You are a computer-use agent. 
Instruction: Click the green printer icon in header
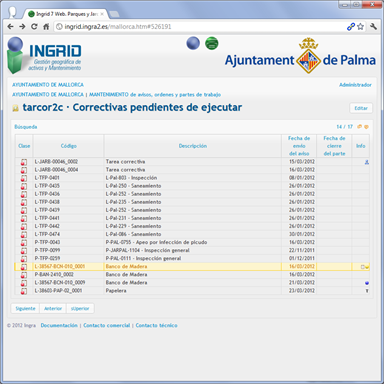click(x=211, y=43)
